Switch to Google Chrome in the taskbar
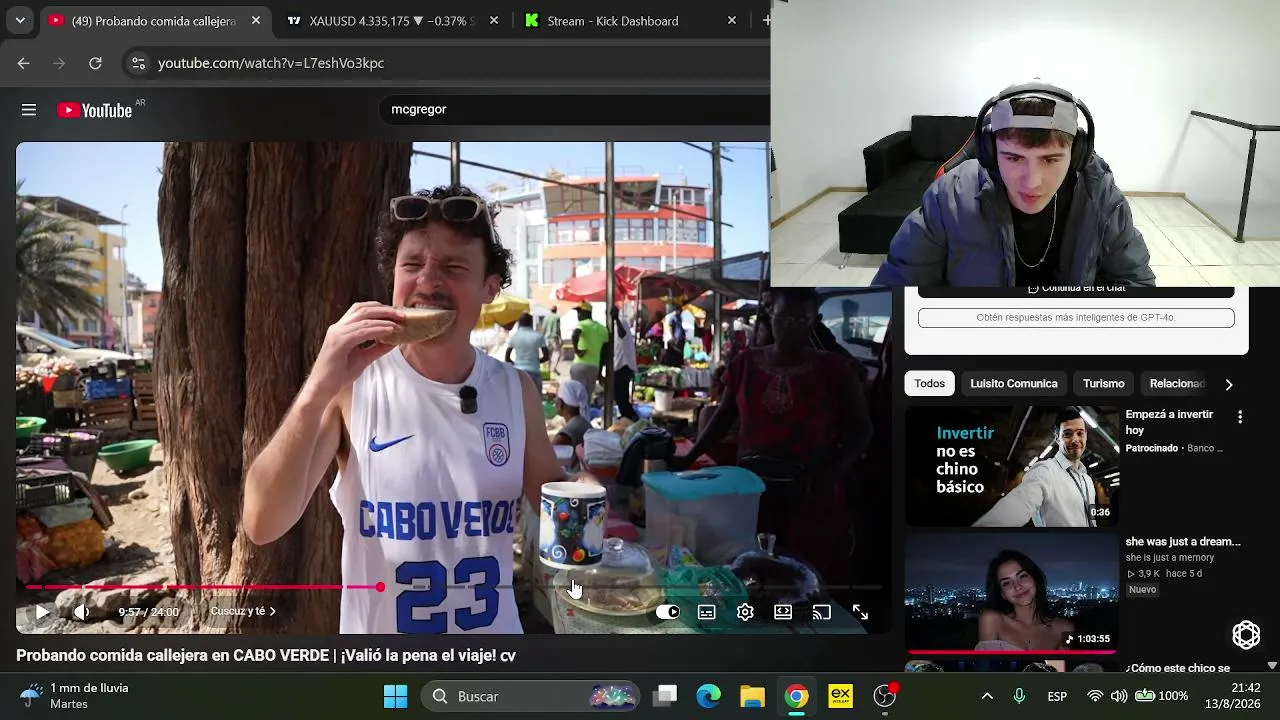The height and width of the screenshot is (720, 1280). coord(796,696)
